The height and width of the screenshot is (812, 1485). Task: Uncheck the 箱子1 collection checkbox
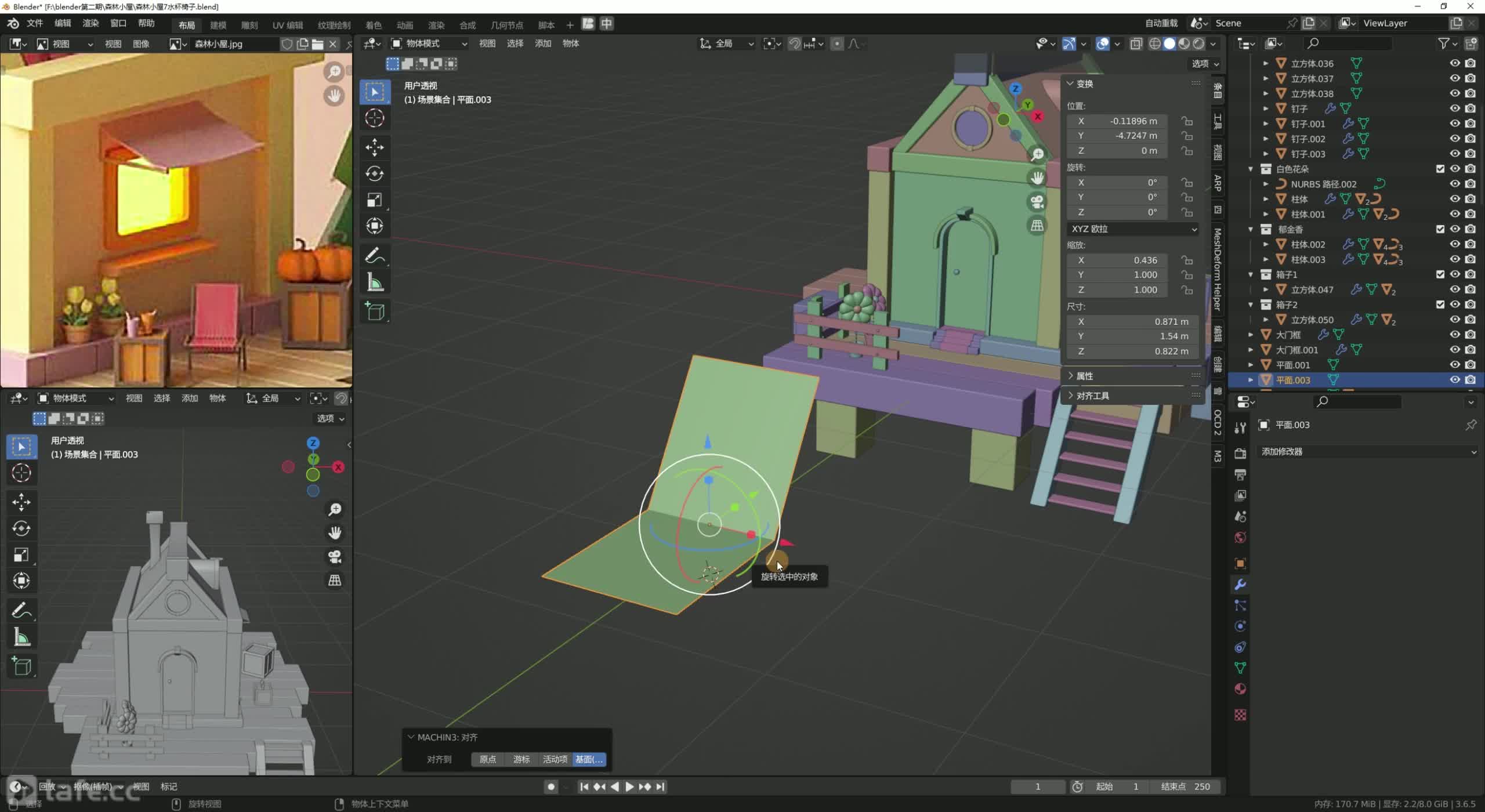pos(1440,274)
